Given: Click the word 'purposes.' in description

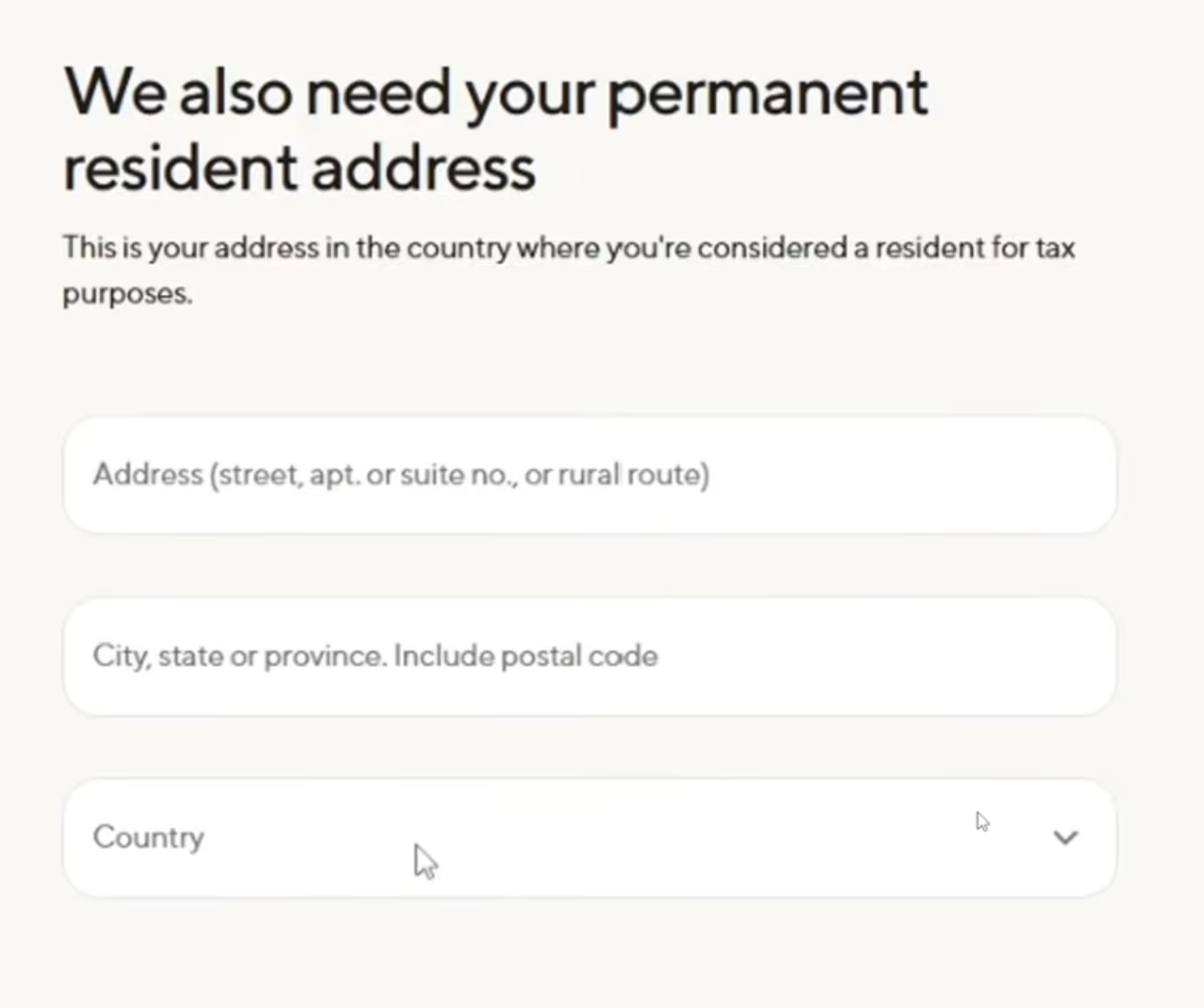Looking at the screenshot, I should click(x=127, y=294).
